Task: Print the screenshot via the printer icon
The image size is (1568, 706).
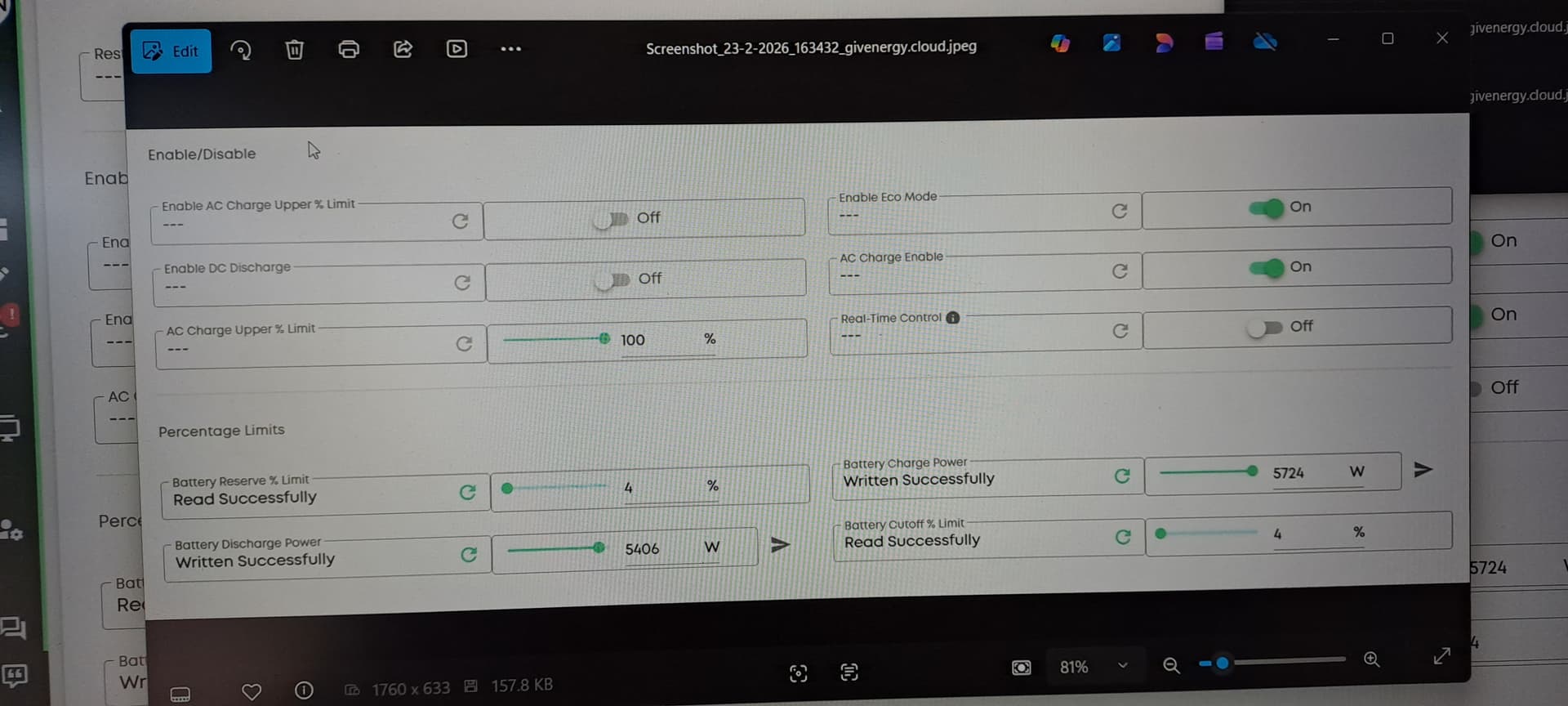Action: [349, 49]
